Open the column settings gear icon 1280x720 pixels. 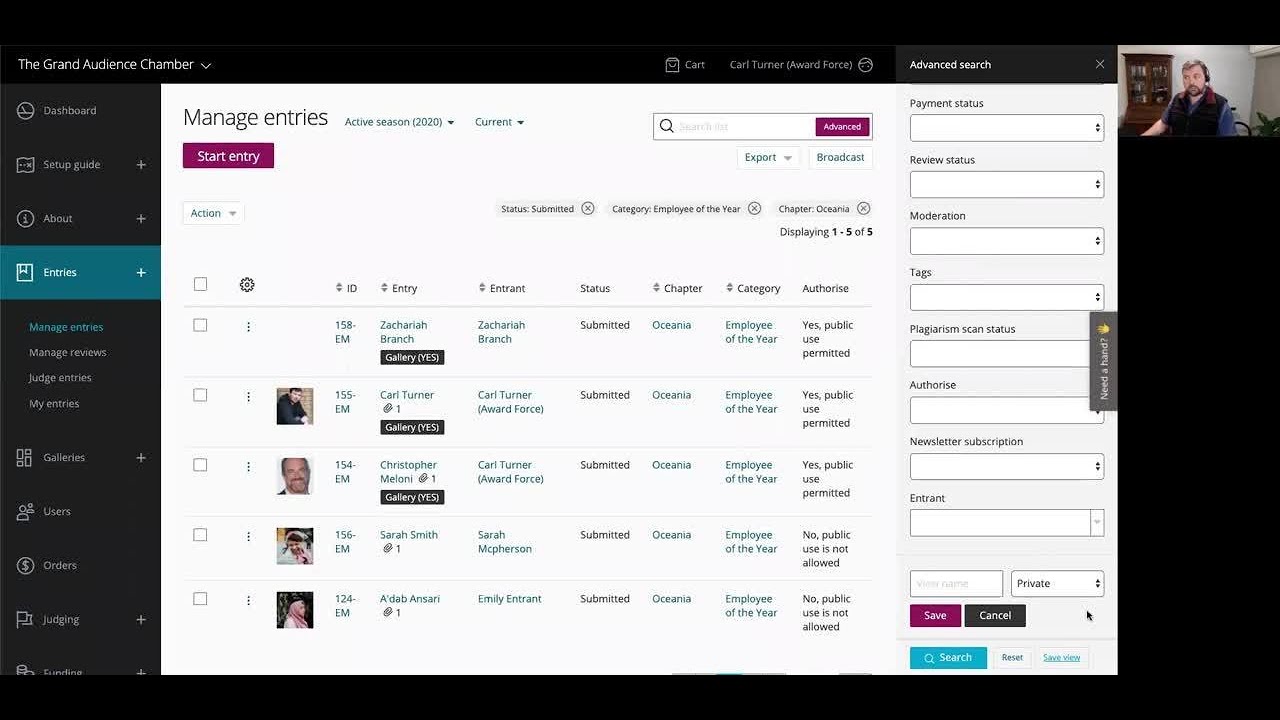click(247, 285)
